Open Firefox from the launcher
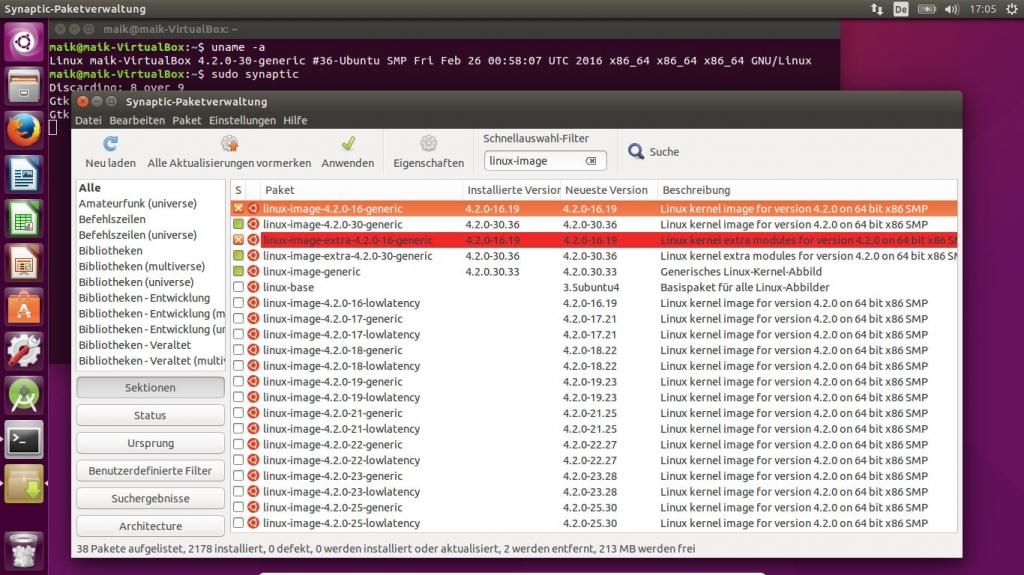This screenshot has width=1024, height=575. (x=23, y=130)
